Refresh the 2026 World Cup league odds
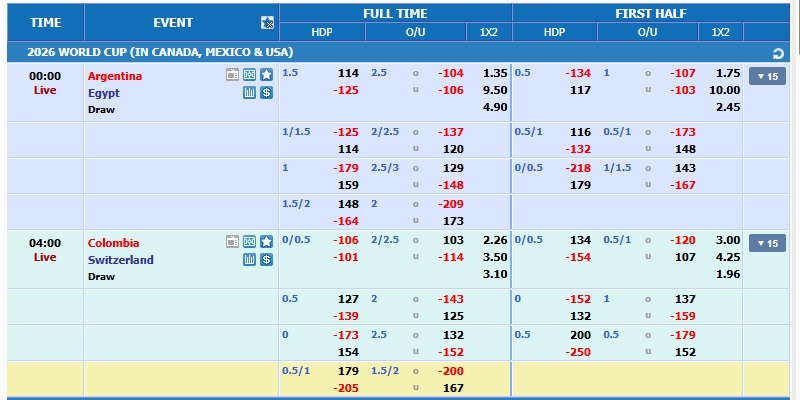The image size is (800, 400). click(778, 53)
